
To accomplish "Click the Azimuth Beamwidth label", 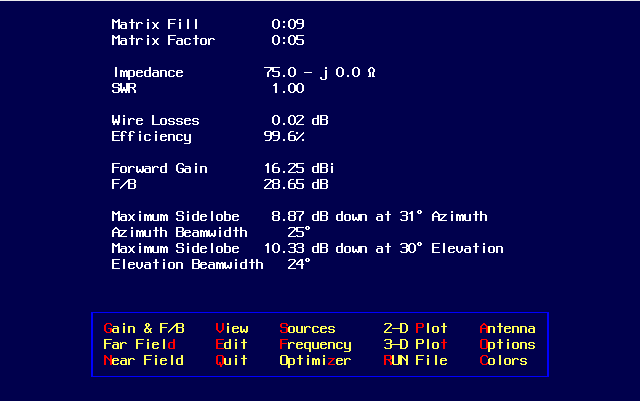I will click(x=180, y=232).
